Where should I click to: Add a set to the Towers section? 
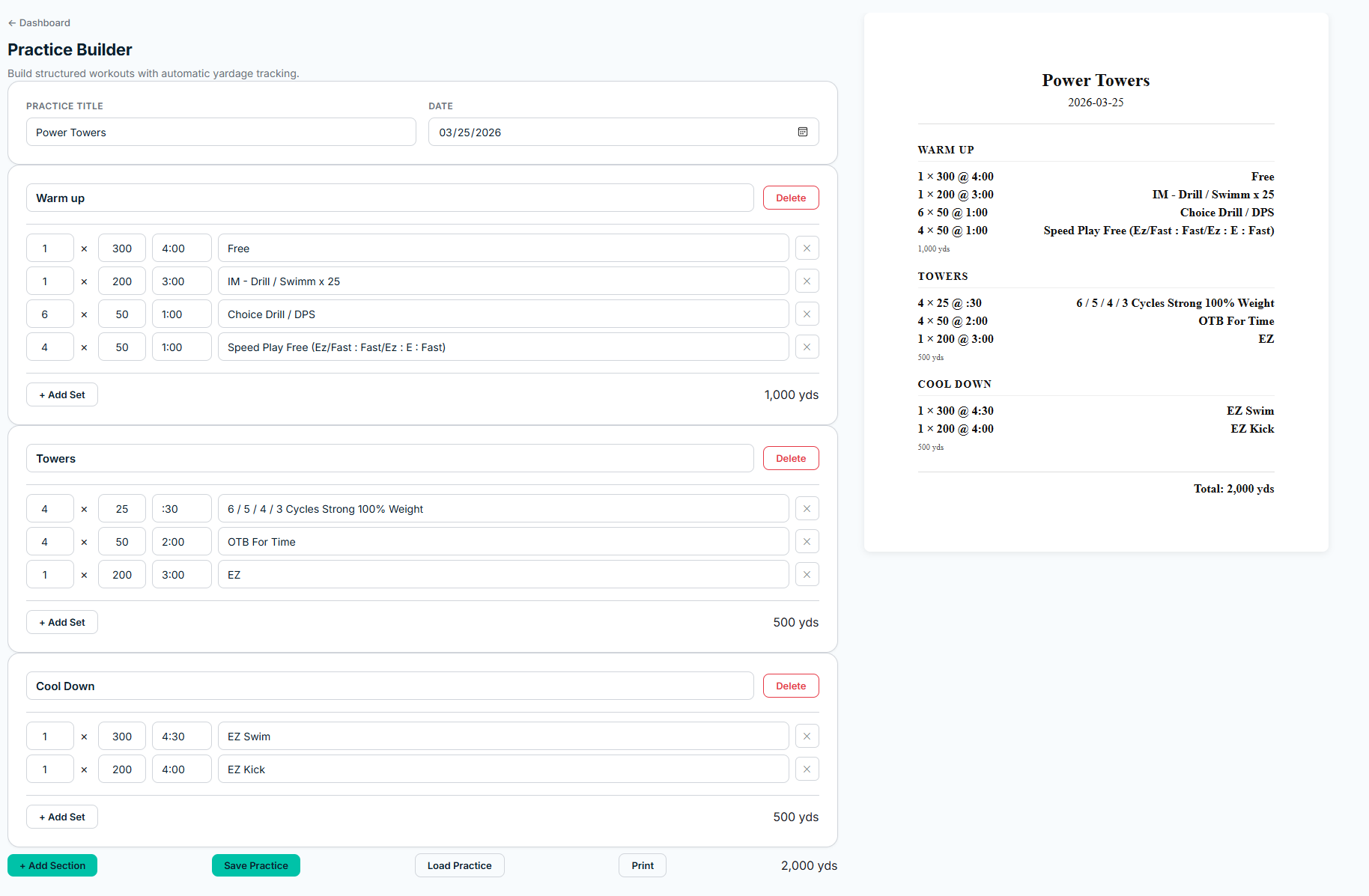pyautogui.click(x=61, y=622)
